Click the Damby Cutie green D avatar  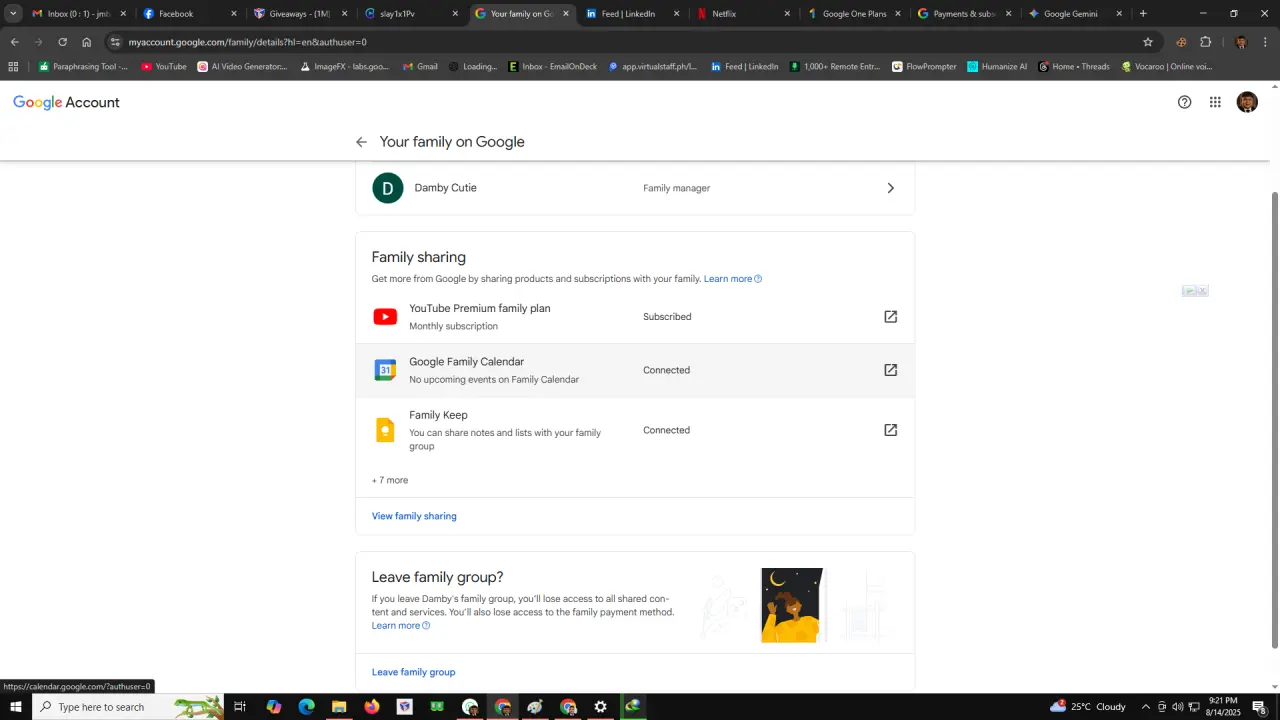(388, 188)
